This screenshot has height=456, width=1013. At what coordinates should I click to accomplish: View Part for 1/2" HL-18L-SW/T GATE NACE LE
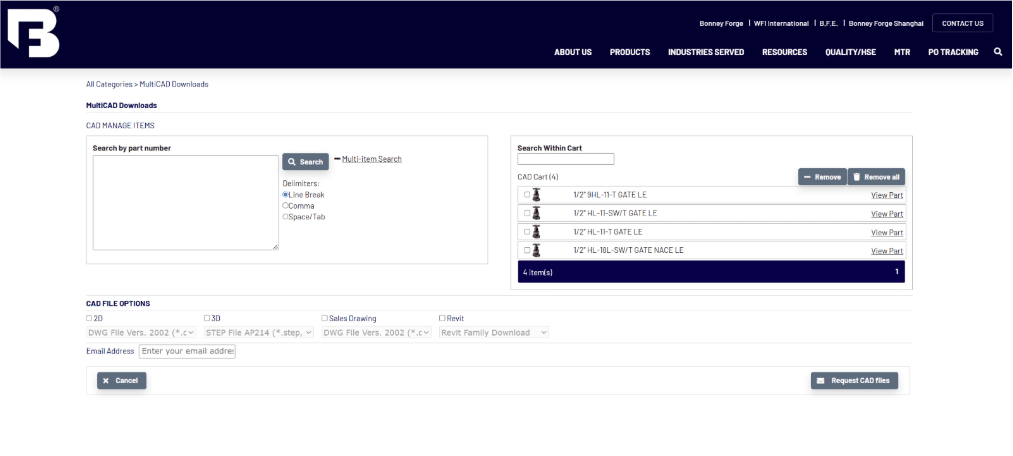pos(887,251)
